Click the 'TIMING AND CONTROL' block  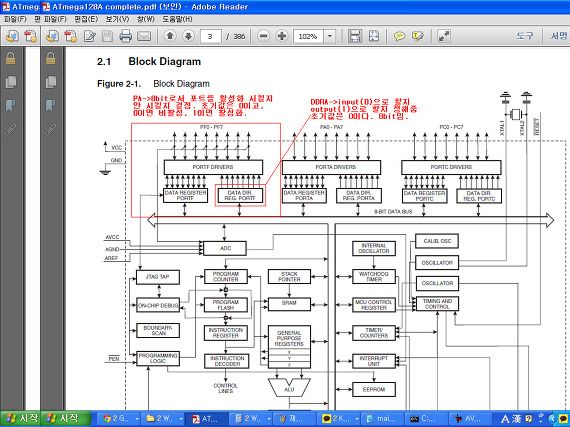[437, 304]
